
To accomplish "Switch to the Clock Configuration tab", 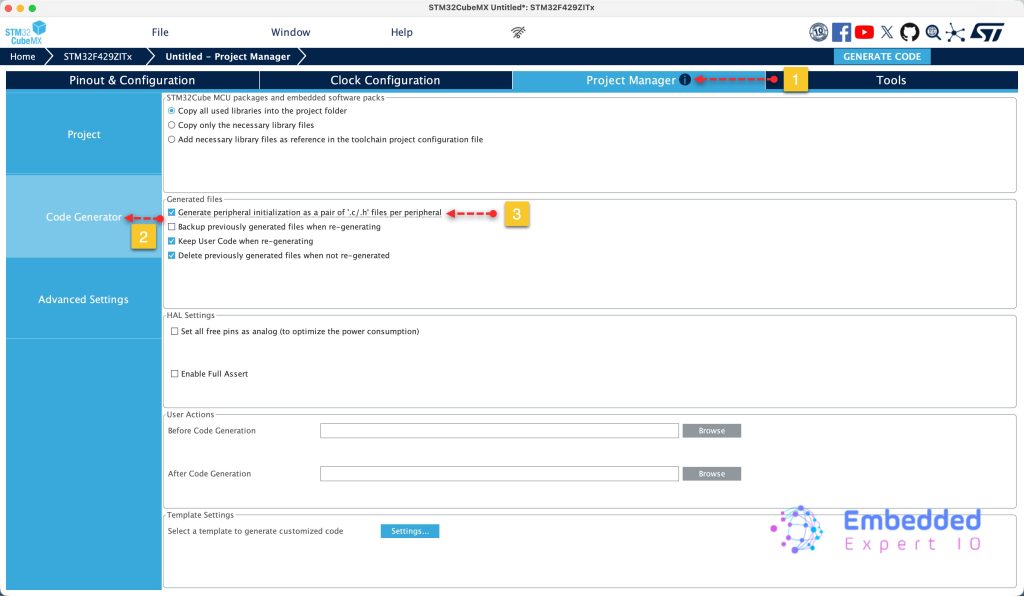I will tap(385, 80).
